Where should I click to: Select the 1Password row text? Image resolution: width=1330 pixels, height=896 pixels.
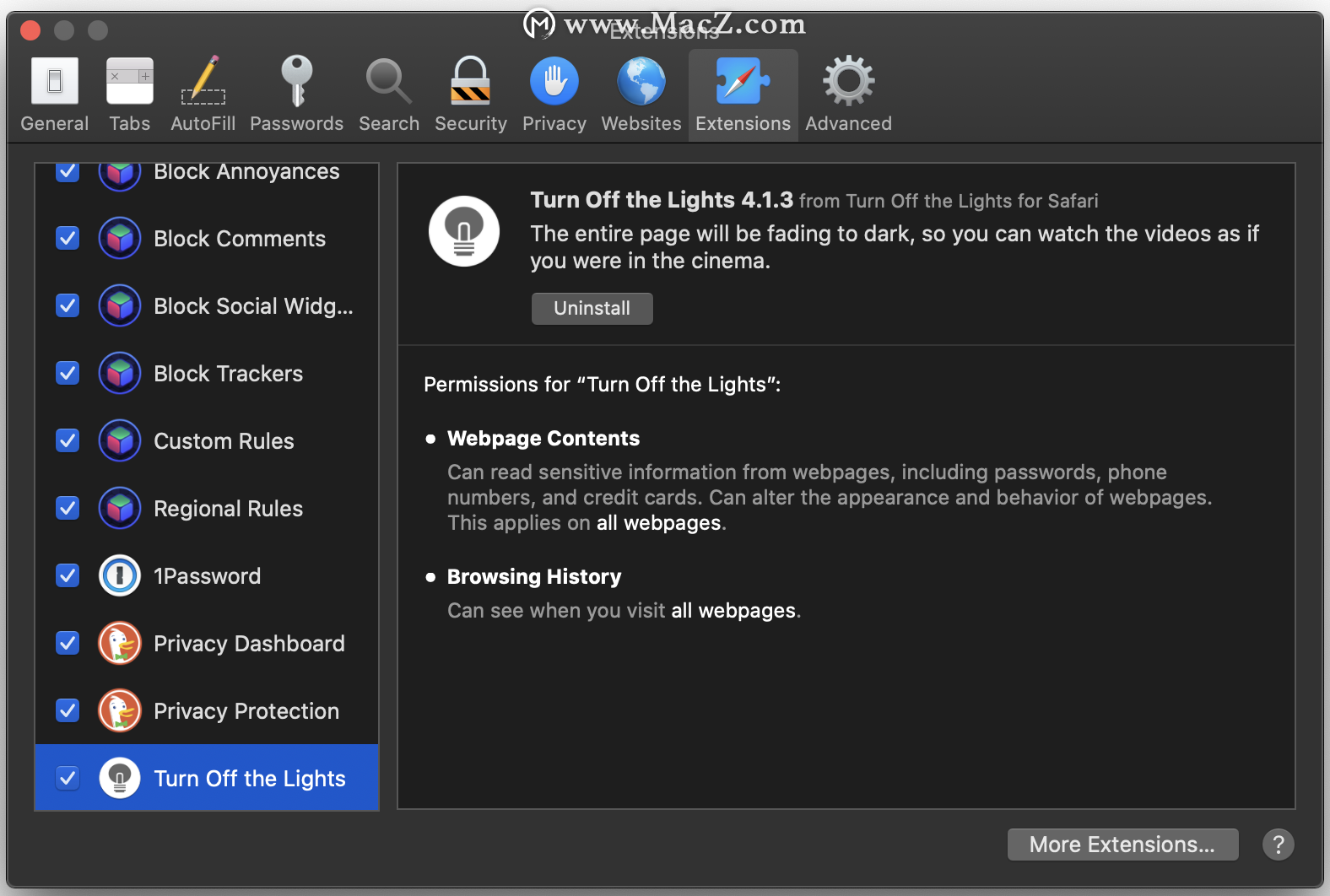[x=208, y=576]
